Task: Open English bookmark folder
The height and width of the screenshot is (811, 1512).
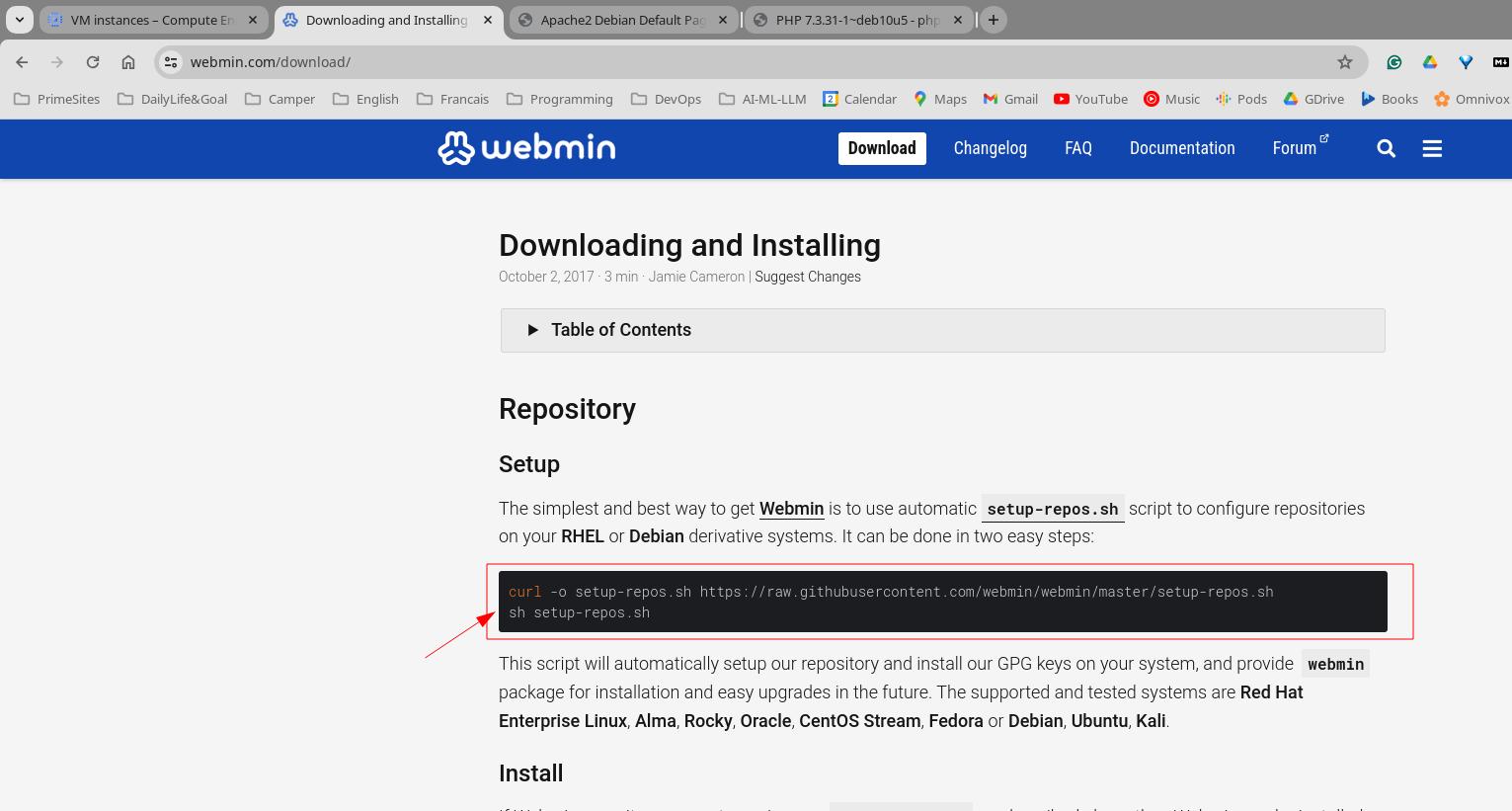Action: click(365, 99)
